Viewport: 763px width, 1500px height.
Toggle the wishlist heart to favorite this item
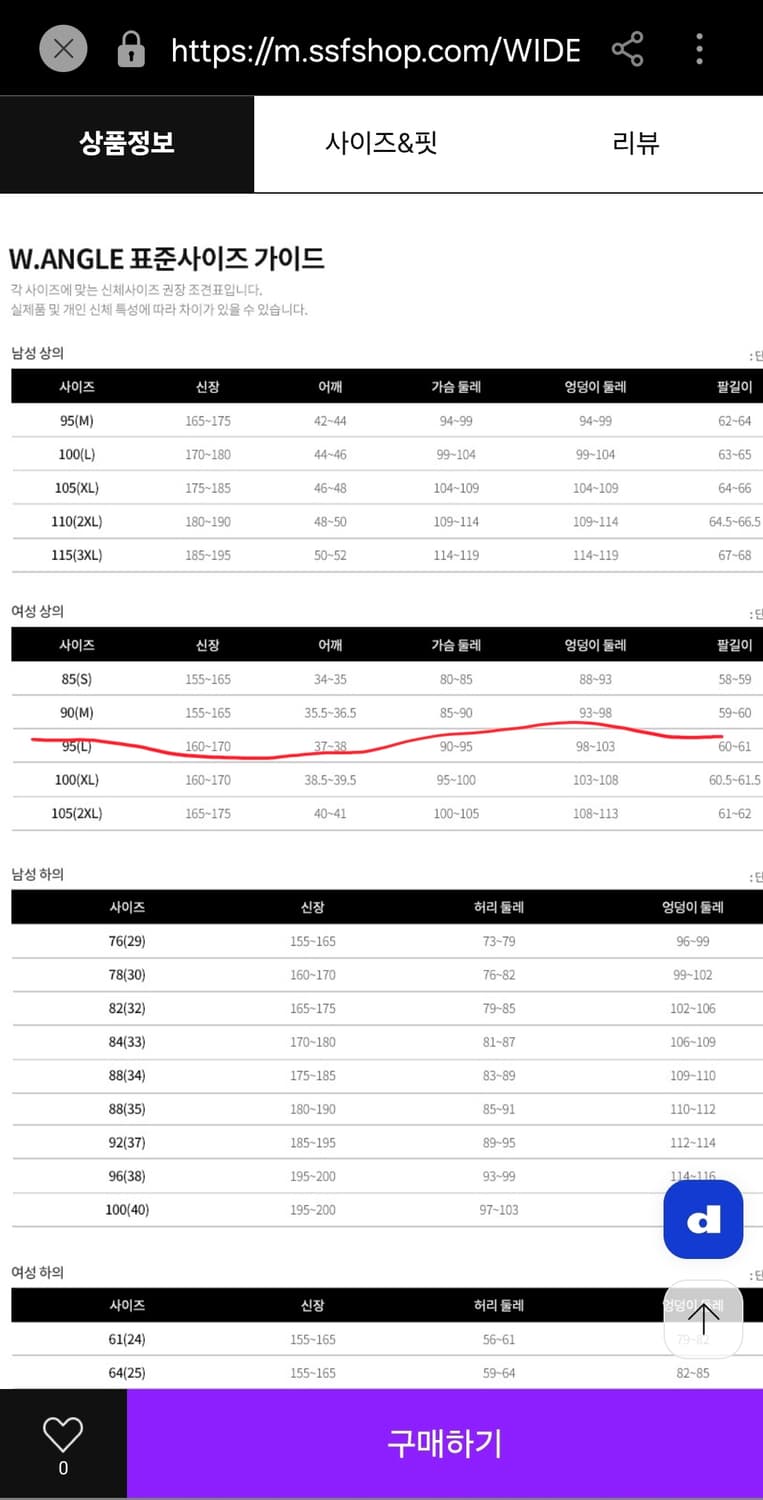click(x=63, y=1435)
